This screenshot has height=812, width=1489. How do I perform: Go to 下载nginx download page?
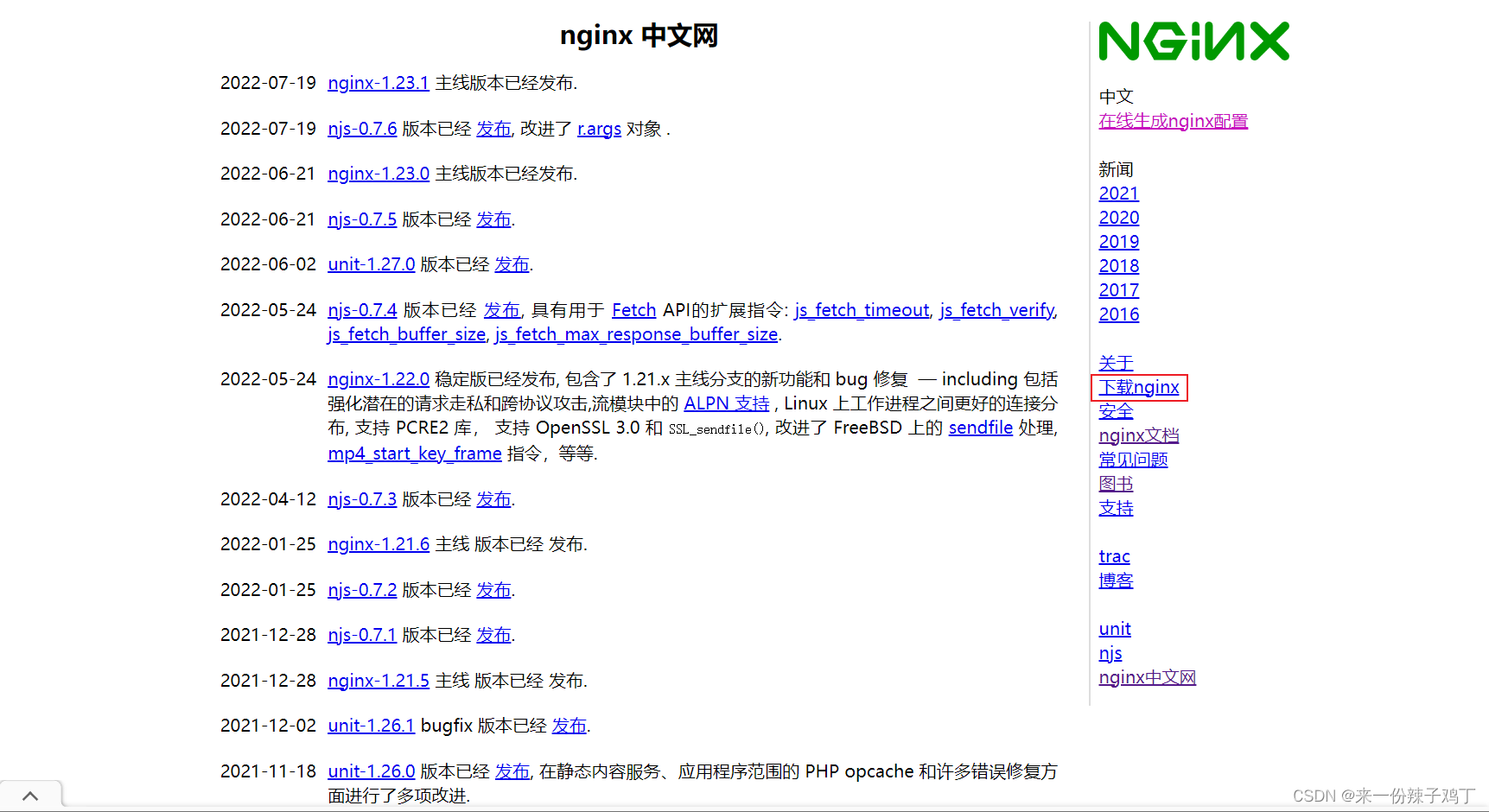[1139, 387]
